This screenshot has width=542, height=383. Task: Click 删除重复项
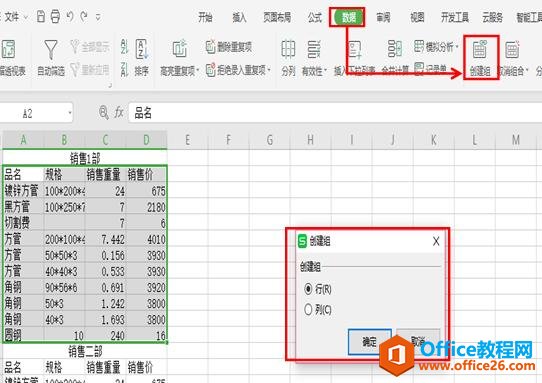coord(229,47)
